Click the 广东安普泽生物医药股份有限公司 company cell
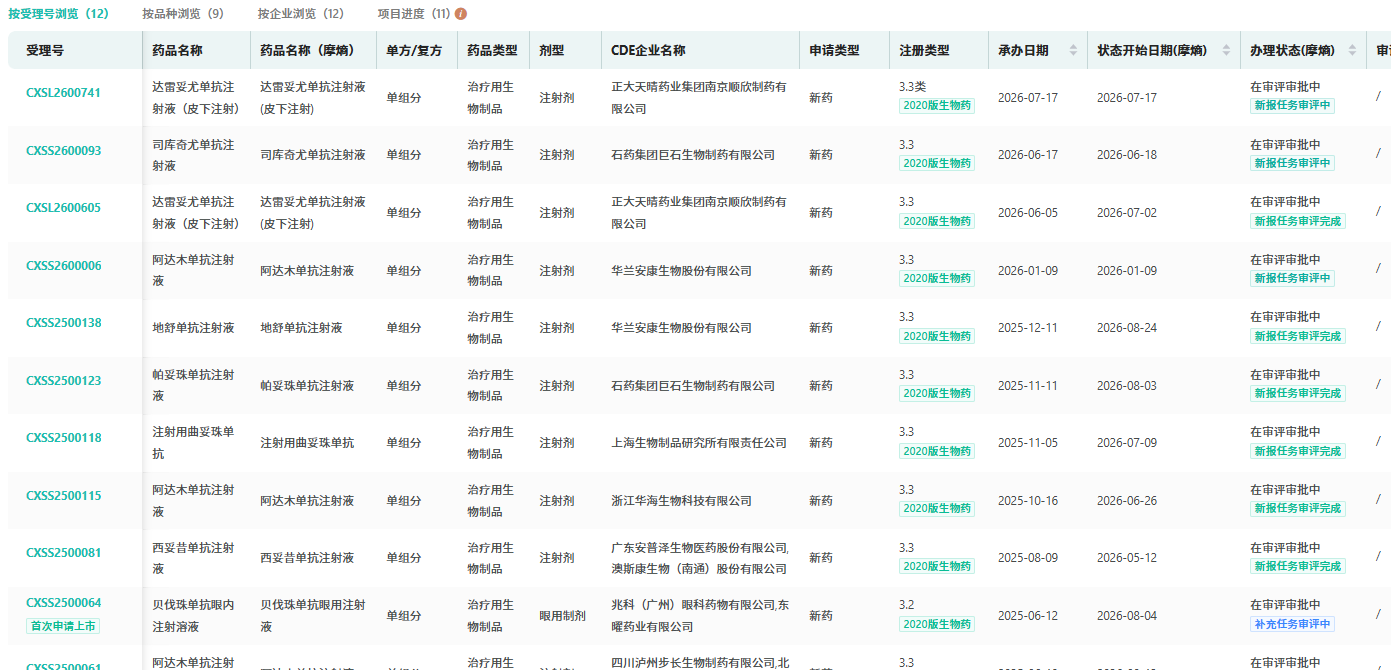Screen dimensions: 1391x670 700,558
